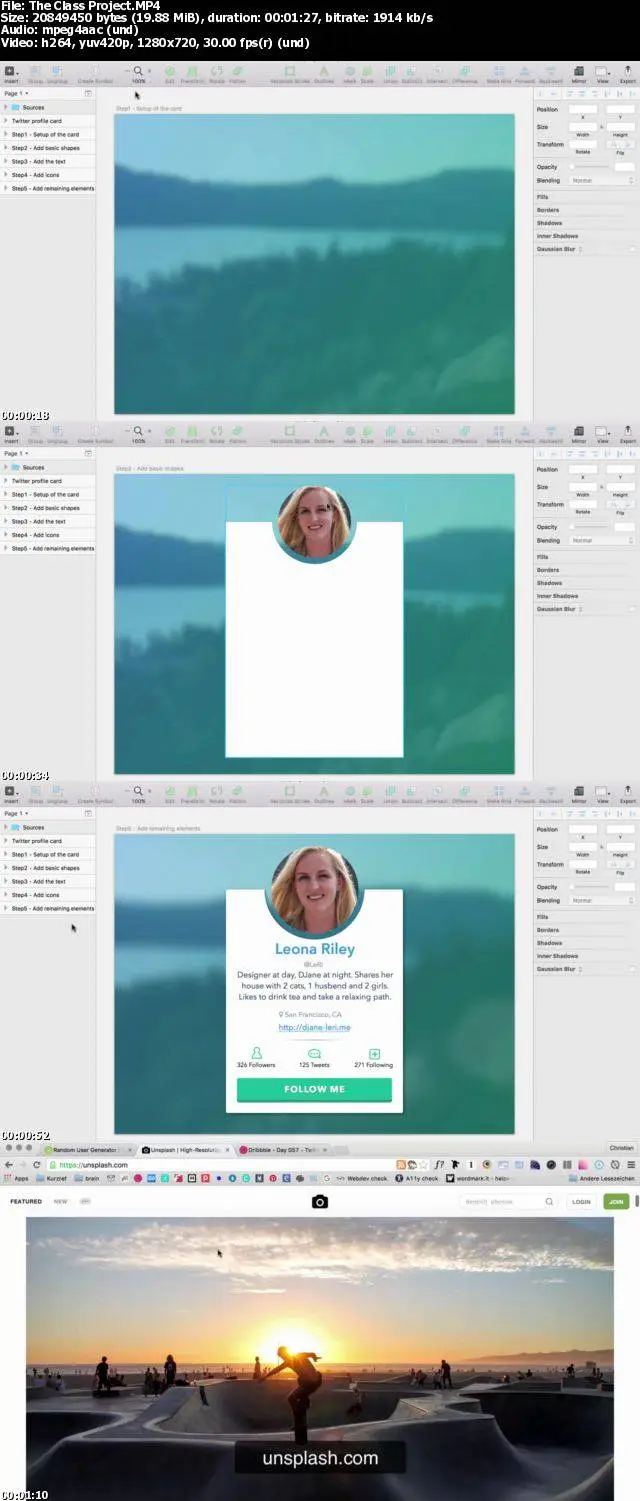
Task: Click the Followers person icon on the profile card
Action: pos(256,1053)
